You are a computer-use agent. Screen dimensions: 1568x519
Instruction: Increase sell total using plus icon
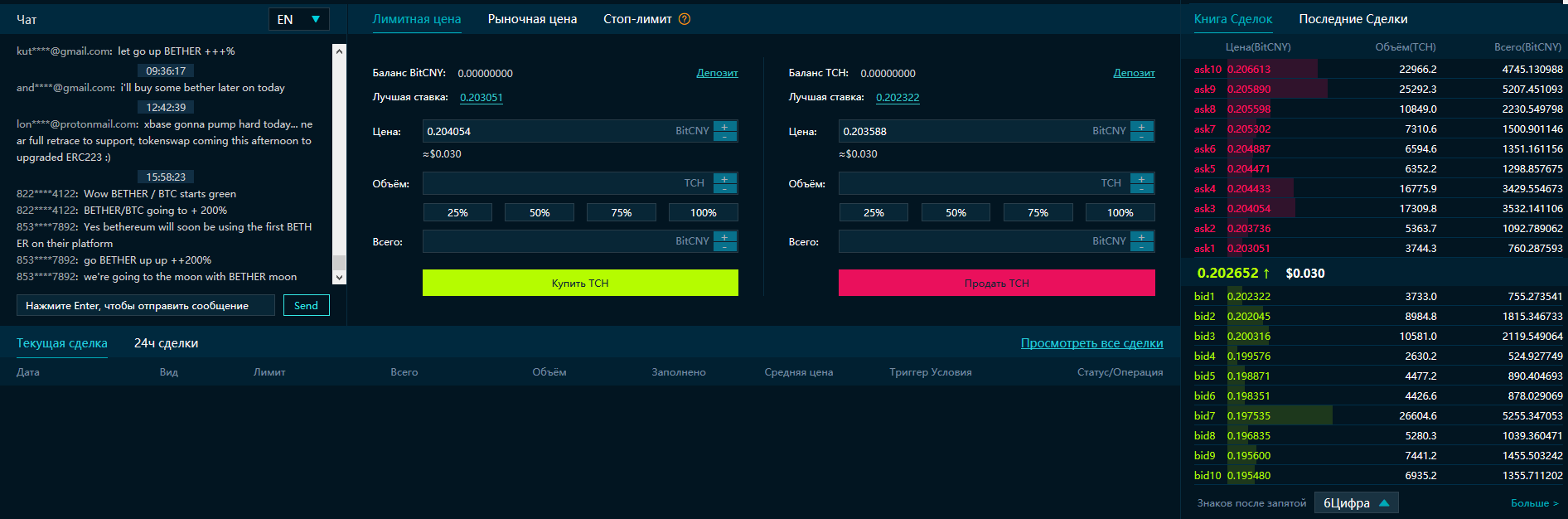1141,237
